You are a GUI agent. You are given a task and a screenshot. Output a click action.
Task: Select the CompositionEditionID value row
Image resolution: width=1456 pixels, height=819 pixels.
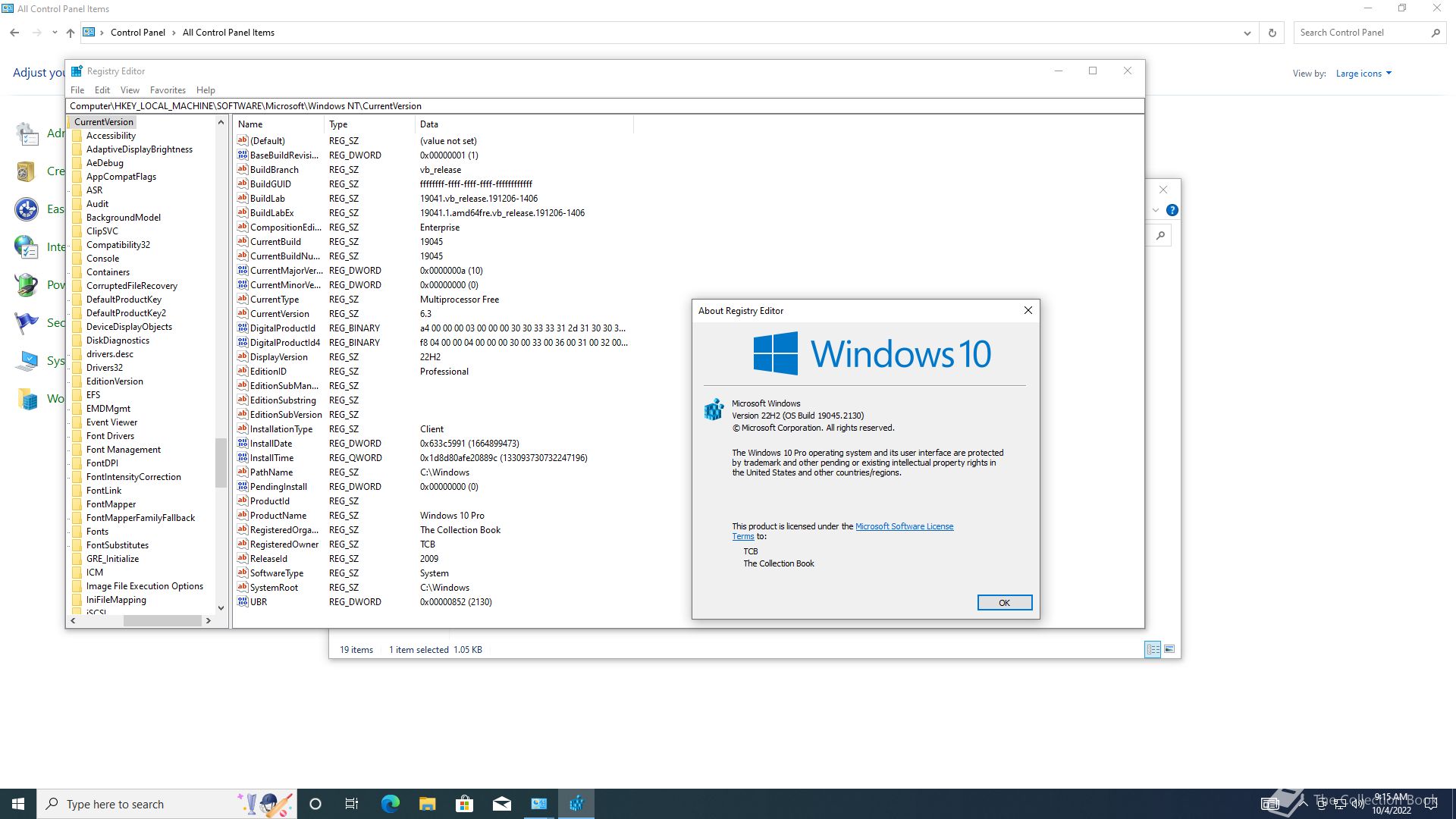pos(432,227)
